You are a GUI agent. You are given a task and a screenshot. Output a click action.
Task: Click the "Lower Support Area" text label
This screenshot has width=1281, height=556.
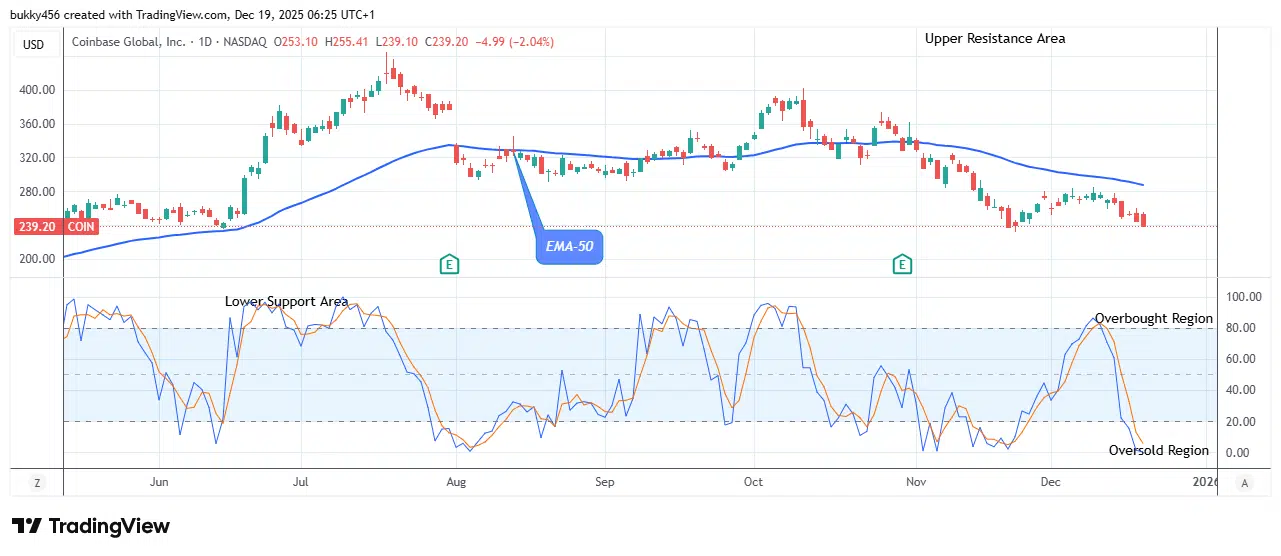point(286,301)
